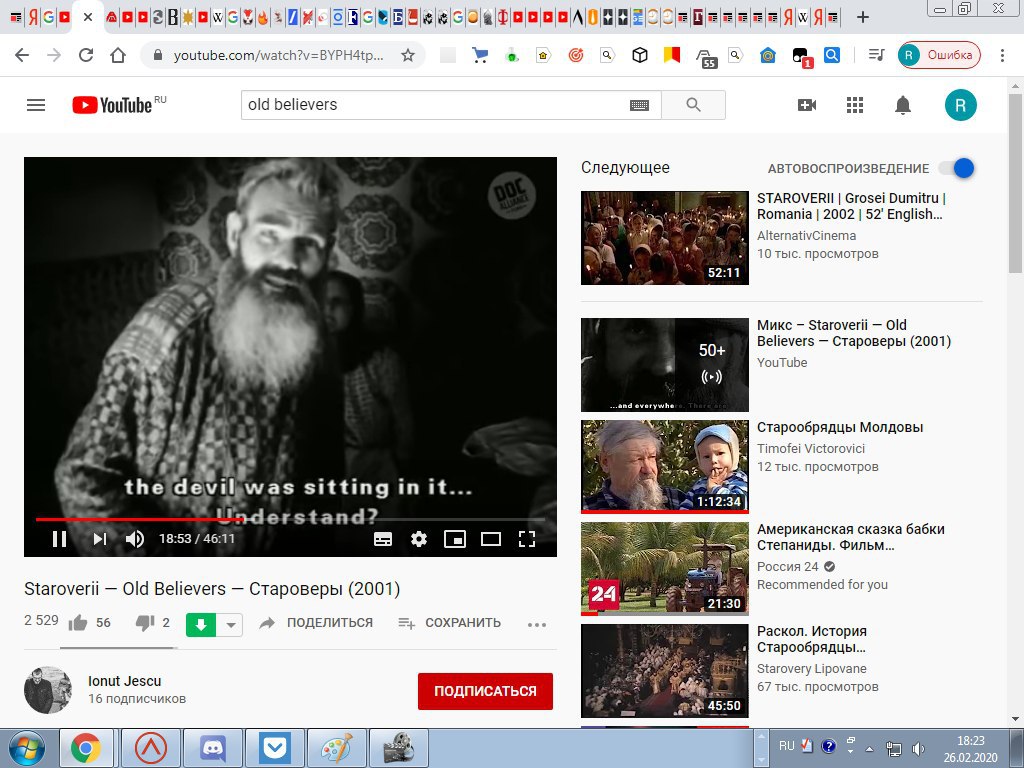Skip to the next video
The width and height of the screenshot is (1024, 768).
pyautogui.click(x=99, y=539)
